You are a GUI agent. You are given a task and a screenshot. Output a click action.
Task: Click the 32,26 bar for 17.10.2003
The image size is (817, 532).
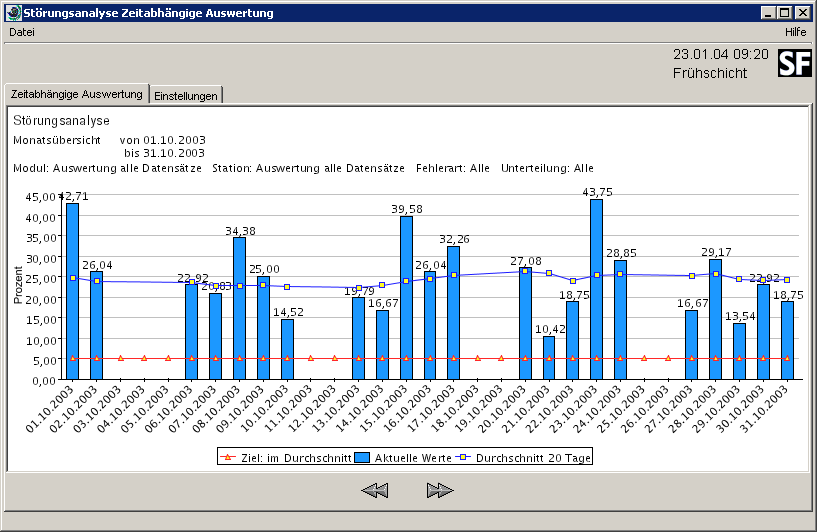tap(453, 313)
